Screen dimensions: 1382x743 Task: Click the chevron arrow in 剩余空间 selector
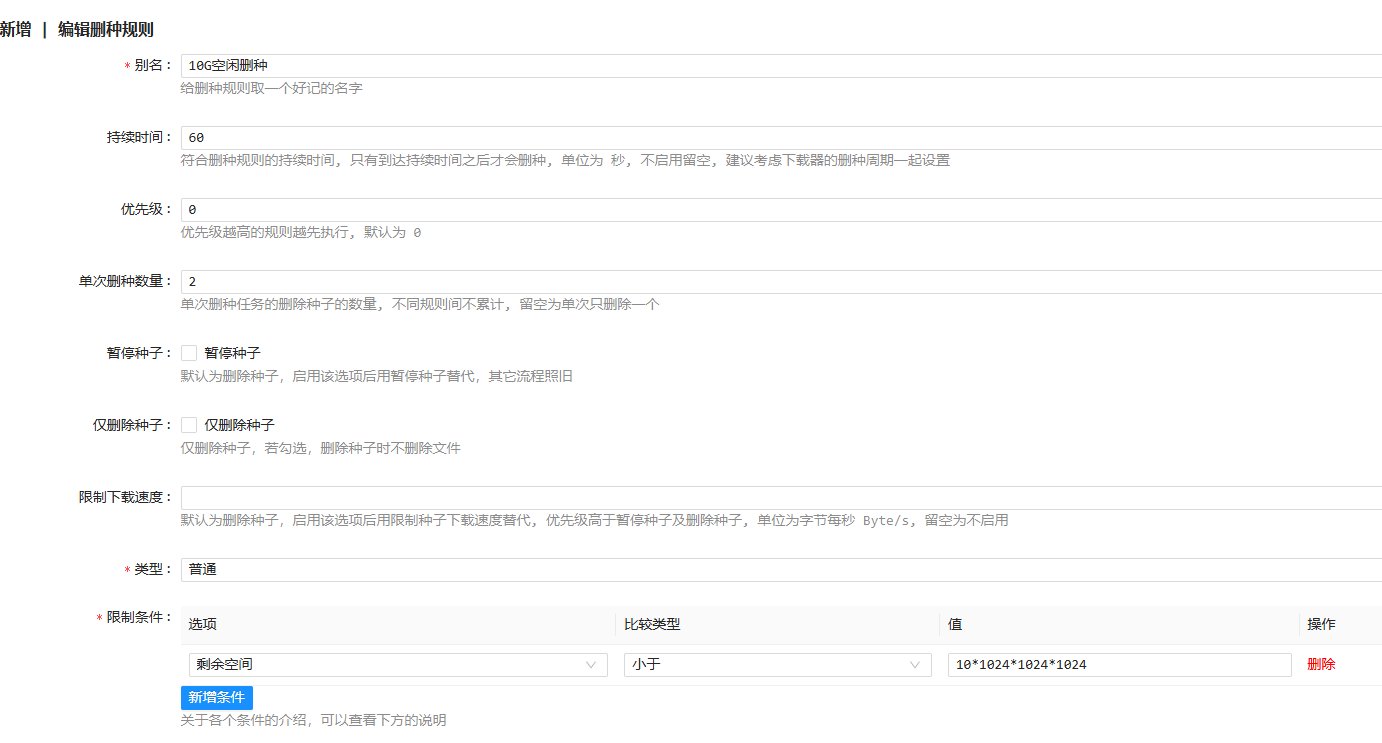591,665
